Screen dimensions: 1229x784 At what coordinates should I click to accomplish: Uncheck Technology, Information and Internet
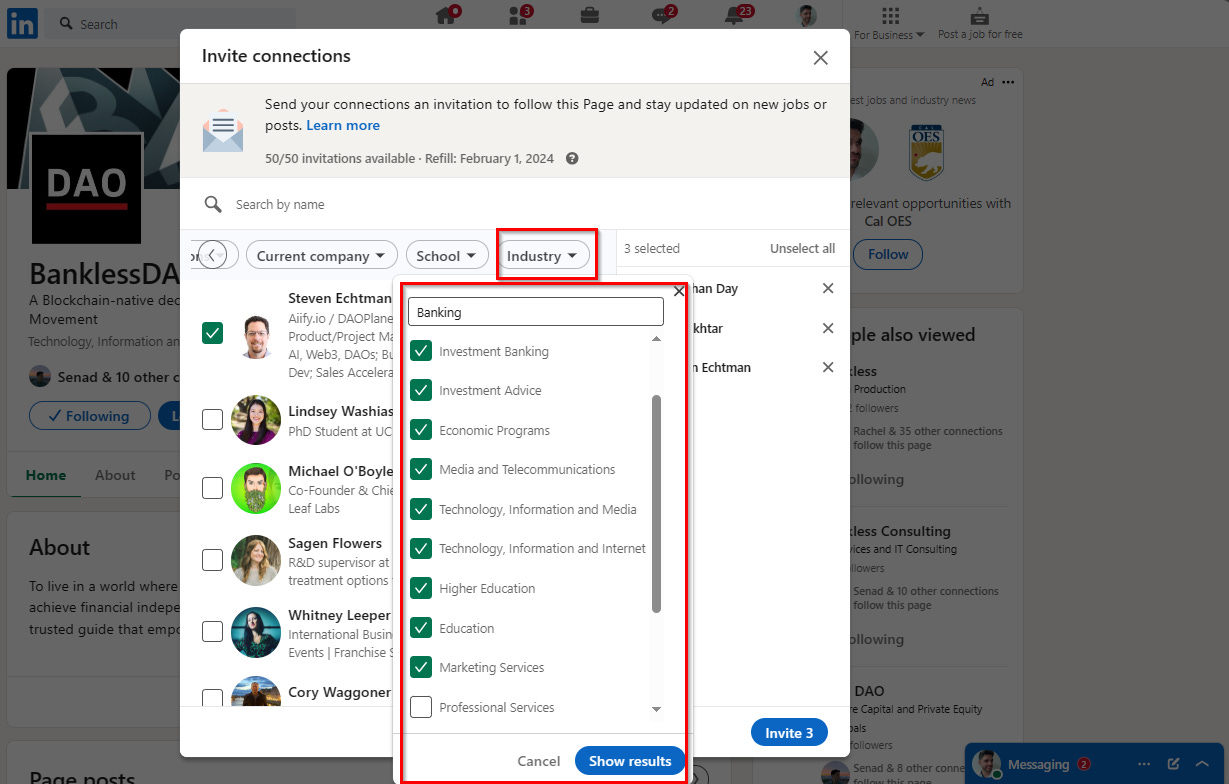[421, 548]
